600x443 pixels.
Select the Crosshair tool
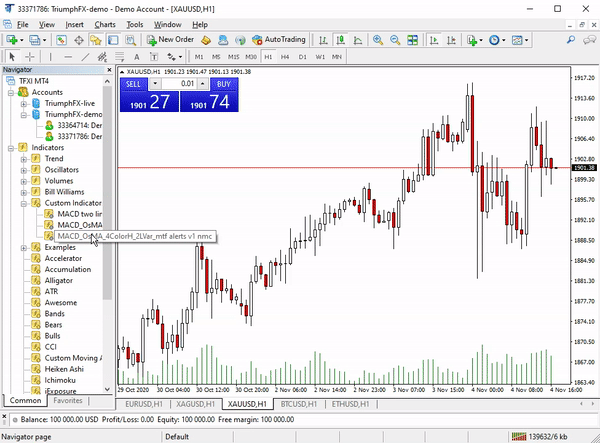point(29,57)
